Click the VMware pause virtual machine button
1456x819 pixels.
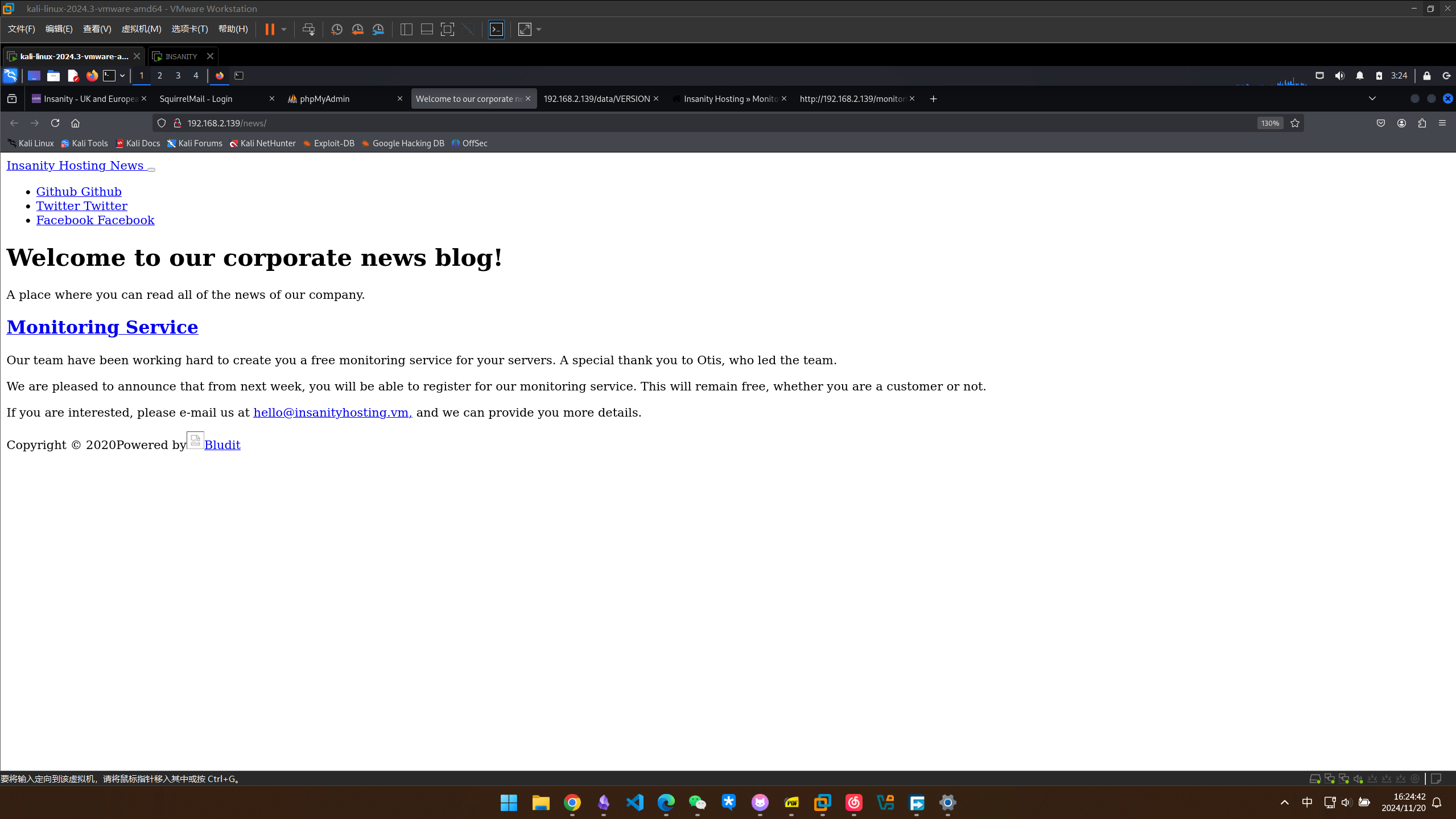270,30
